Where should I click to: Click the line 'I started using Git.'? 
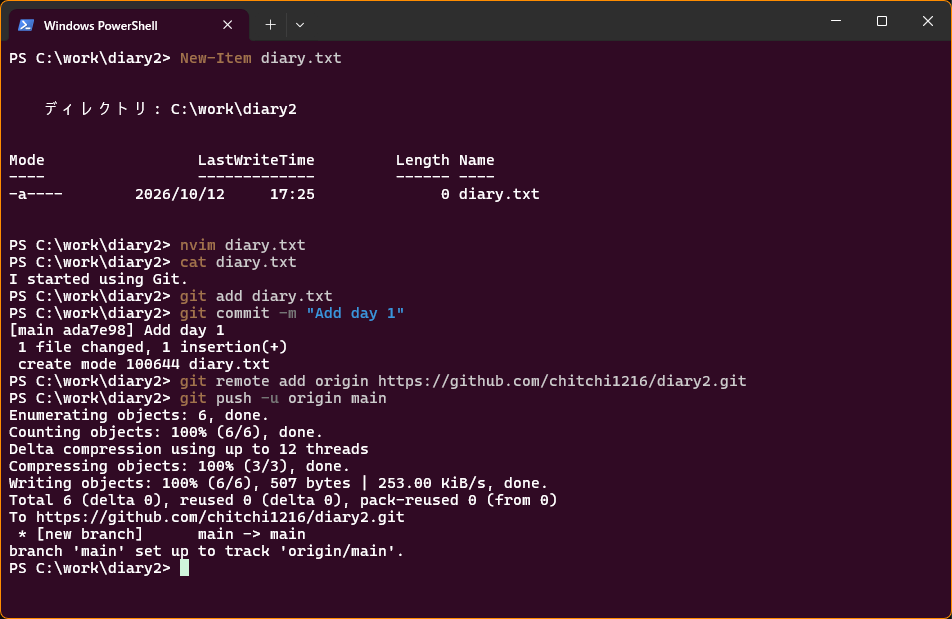98,279
